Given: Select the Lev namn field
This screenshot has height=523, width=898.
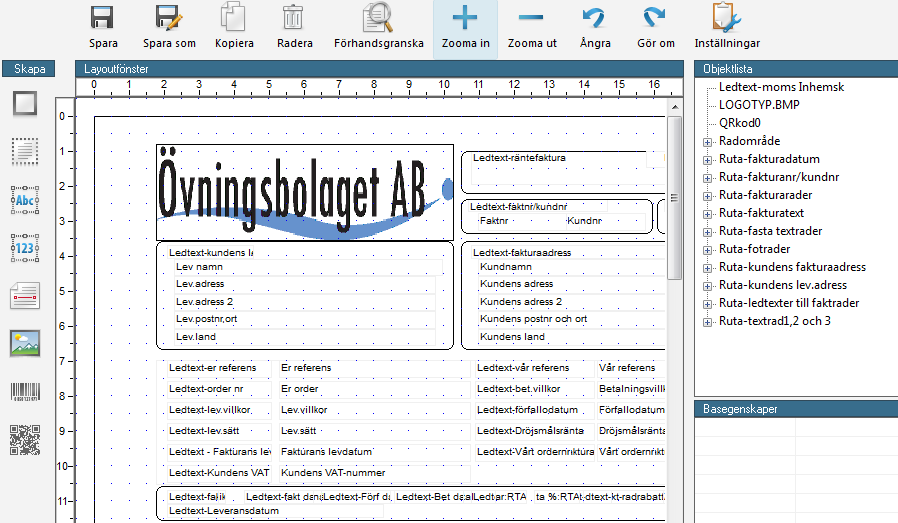Looking at the screenshot, I should 308,267.
